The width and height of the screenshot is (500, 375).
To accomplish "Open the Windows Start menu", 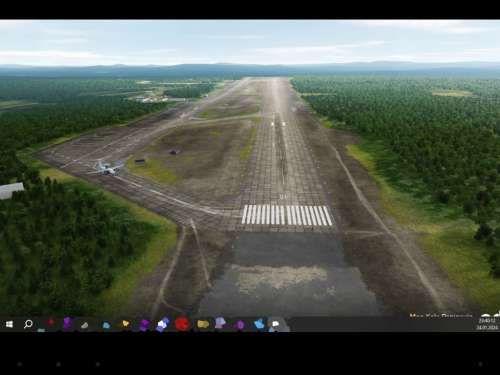I will (x=9, y=324).
